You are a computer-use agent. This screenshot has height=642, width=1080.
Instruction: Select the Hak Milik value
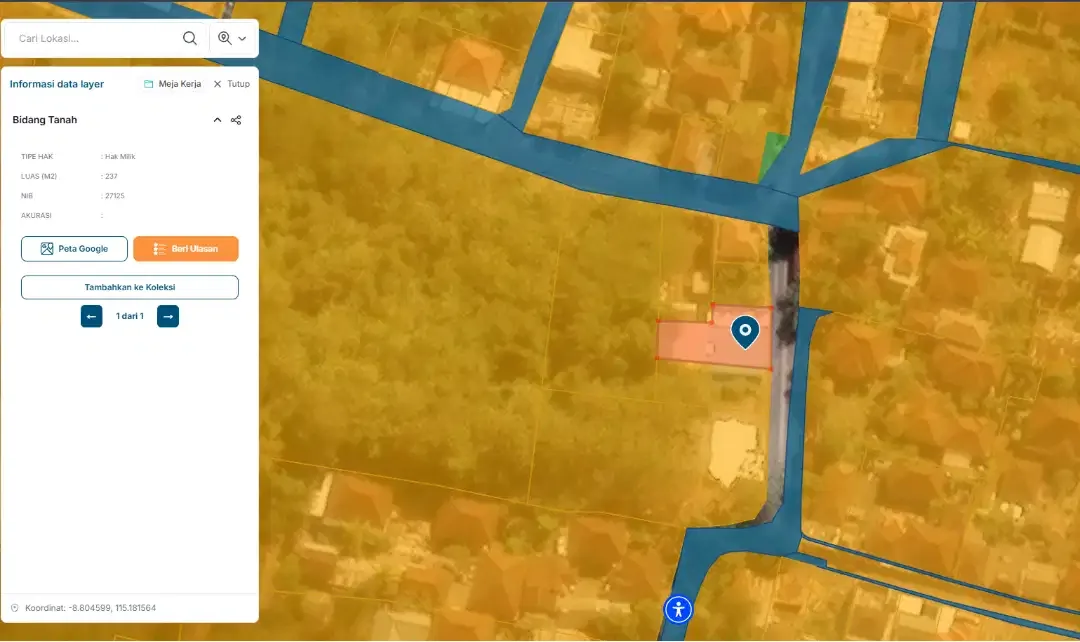click(120, 157)
